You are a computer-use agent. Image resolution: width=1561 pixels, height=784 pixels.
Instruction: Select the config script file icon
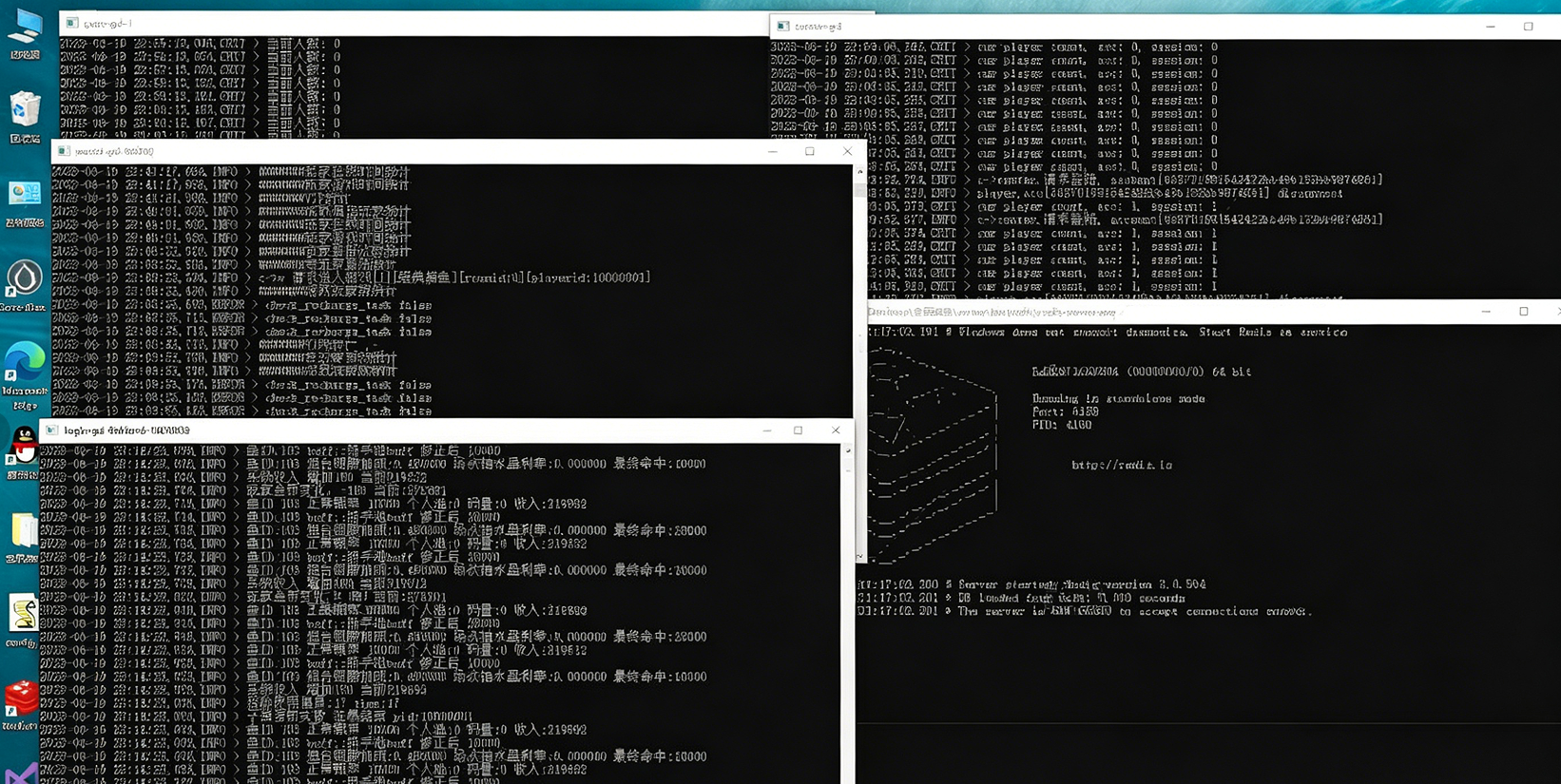coord(23,614)
